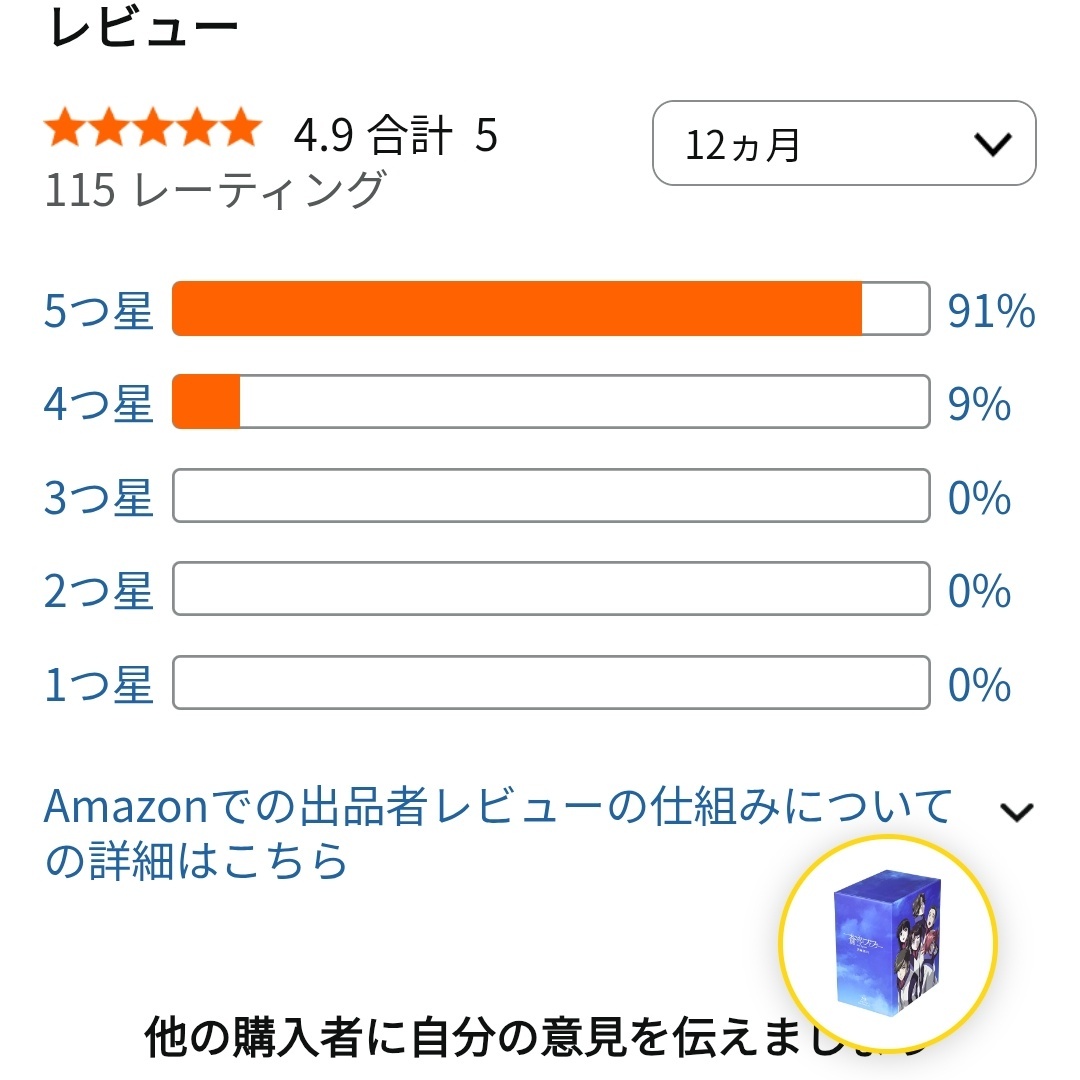The height and width of the screenshot is (1080, 1080).
Task: Expand the seller review explanation chevron
Action: click(1016, 812)
